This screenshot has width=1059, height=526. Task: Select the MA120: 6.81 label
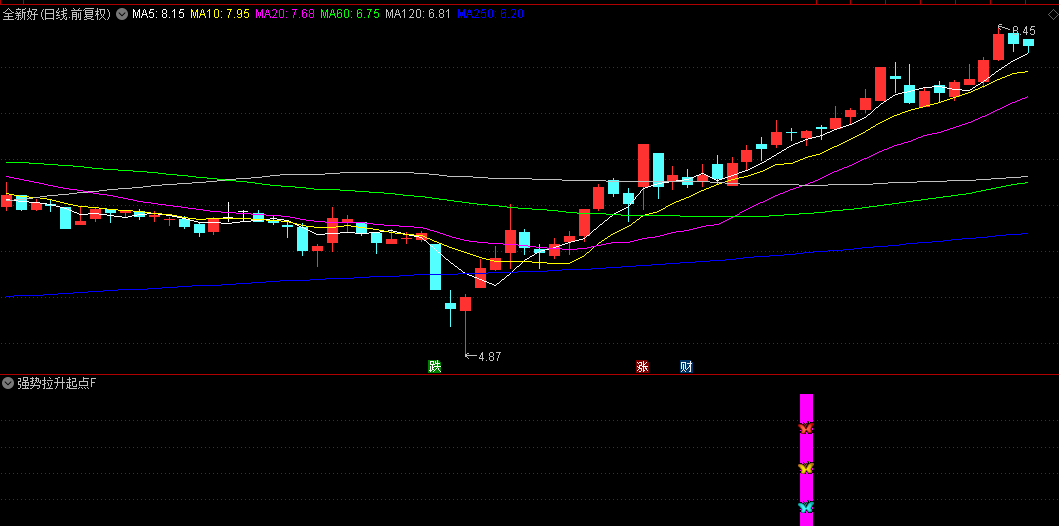tap(418, 14)
